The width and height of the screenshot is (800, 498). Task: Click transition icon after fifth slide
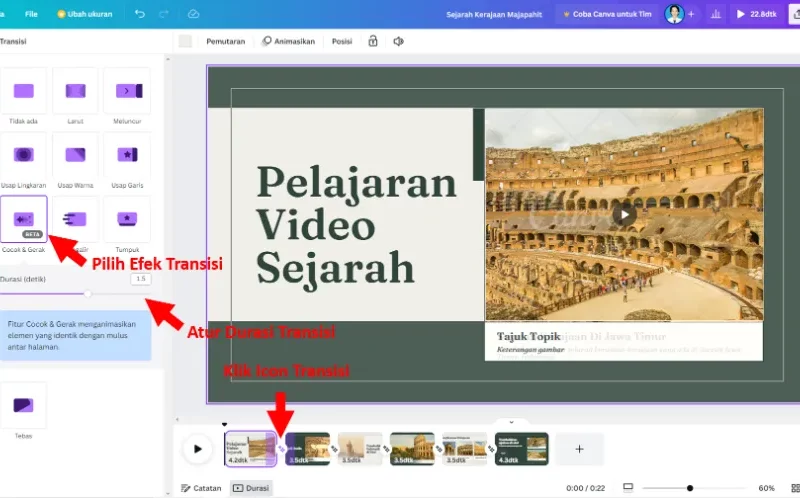coord(491,449)
